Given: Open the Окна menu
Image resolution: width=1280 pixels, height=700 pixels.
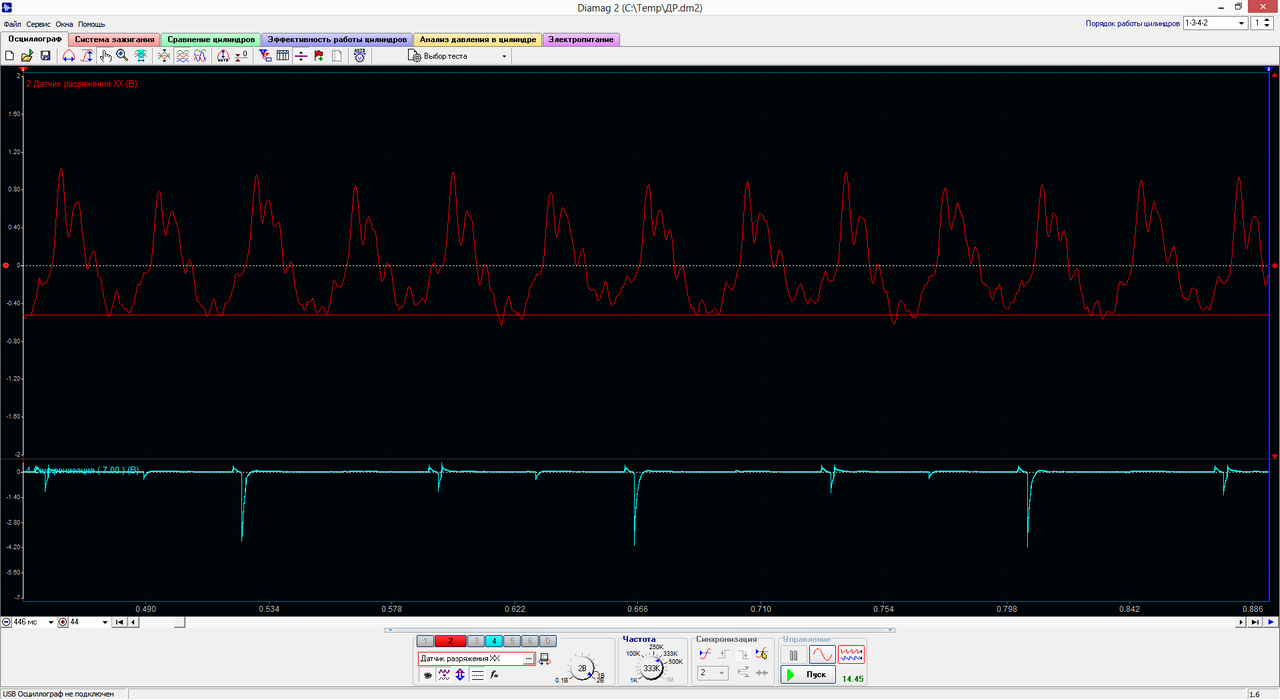Looking at the screenshot, I should click(64, 23).
